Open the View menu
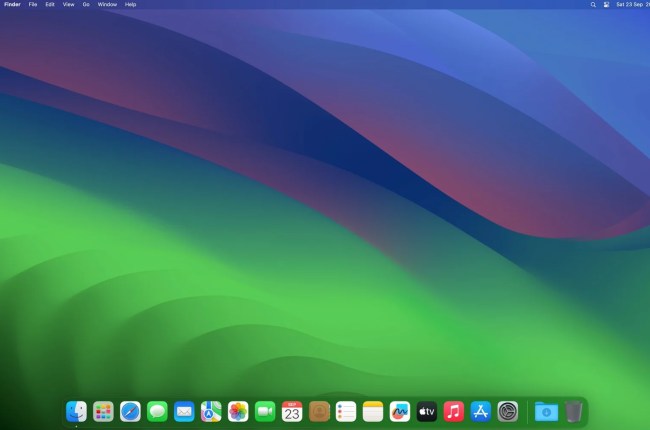The image size is (650, 430). point(68,5)
